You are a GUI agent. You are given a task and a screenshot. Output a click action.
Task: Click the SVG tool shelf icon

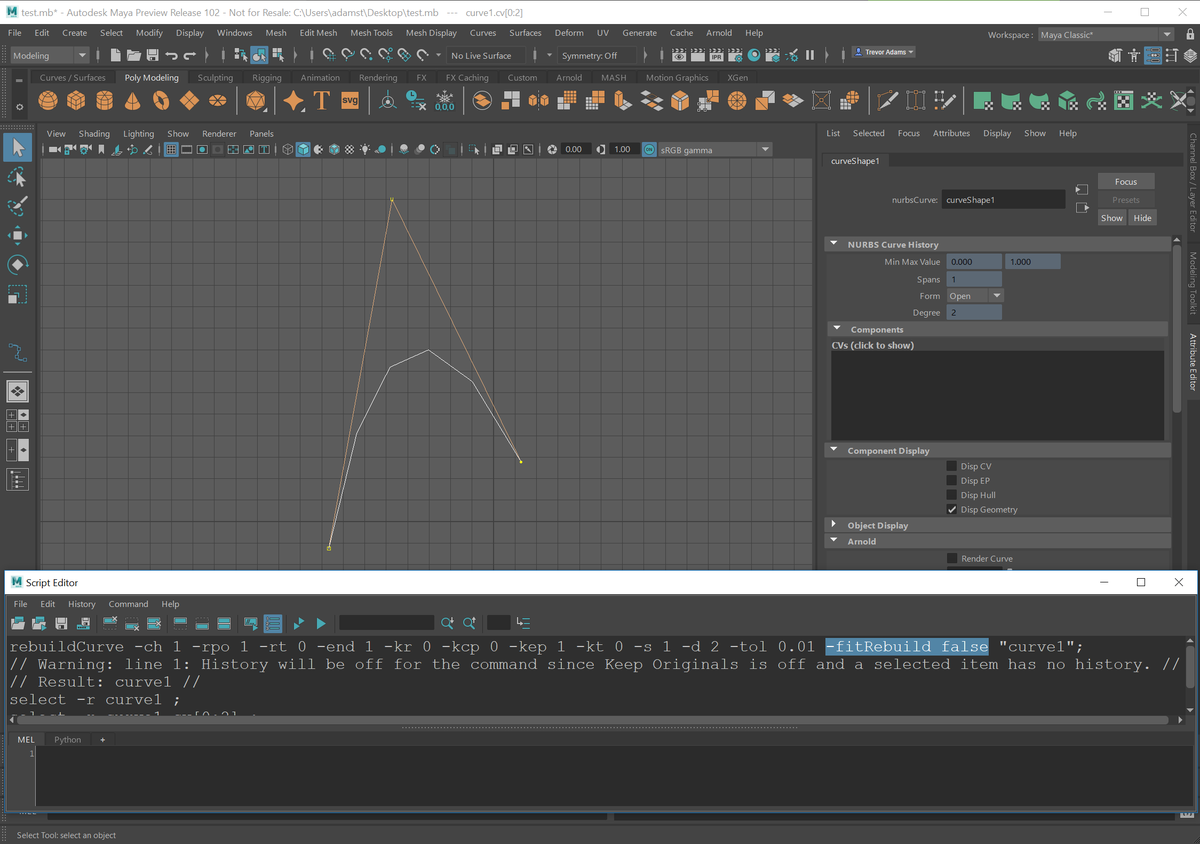tap(349, 100)
